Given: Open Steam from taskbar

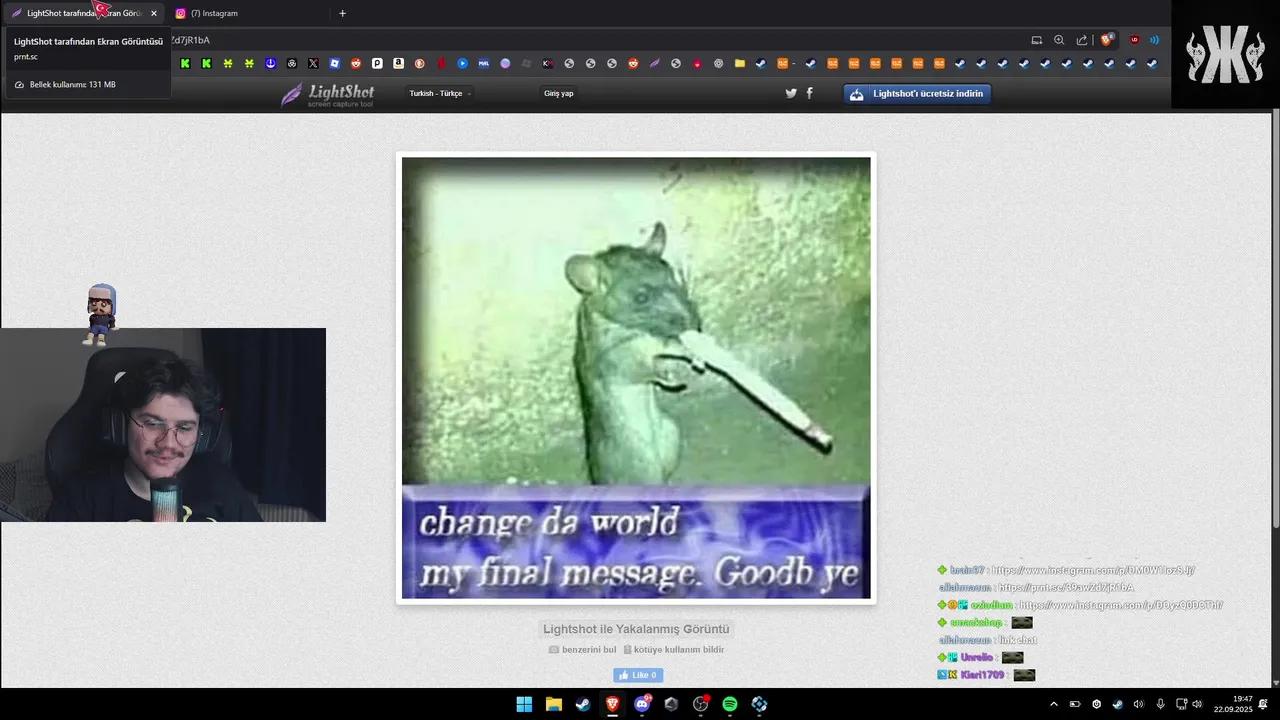Looking at the screenshot, I should 583,704.
